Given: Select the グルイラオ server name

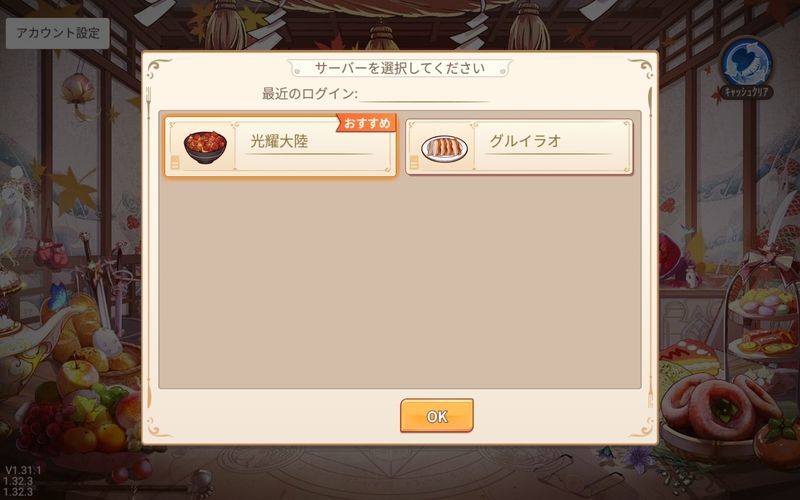Looking at the screenshot, I should (525, 141).
